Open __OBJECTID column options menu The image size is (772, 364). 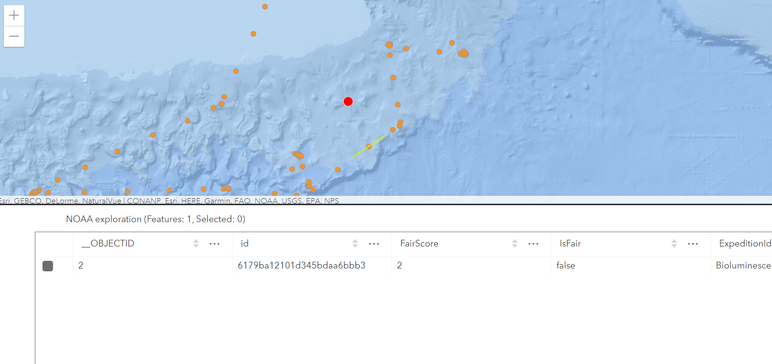(x=214, y=244)
